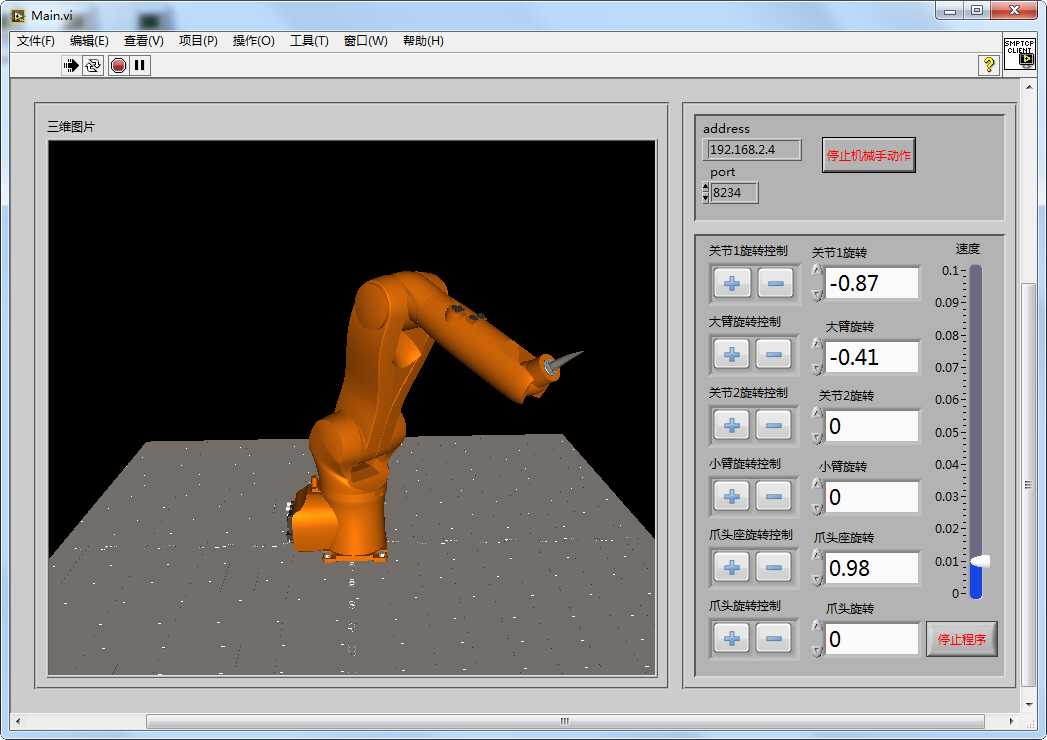This screenshot has height=740, width=1047.
Task: Click the address field showing 192.168.2.4
Action: pyautogui.click(x=752, y=150)
